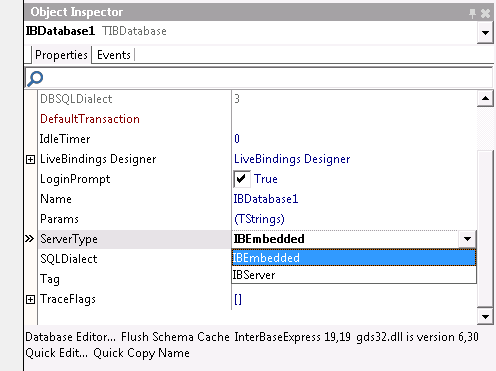Click the LoginPrompt property name
This screenshot has width=496, height=371.
[75, 179]
